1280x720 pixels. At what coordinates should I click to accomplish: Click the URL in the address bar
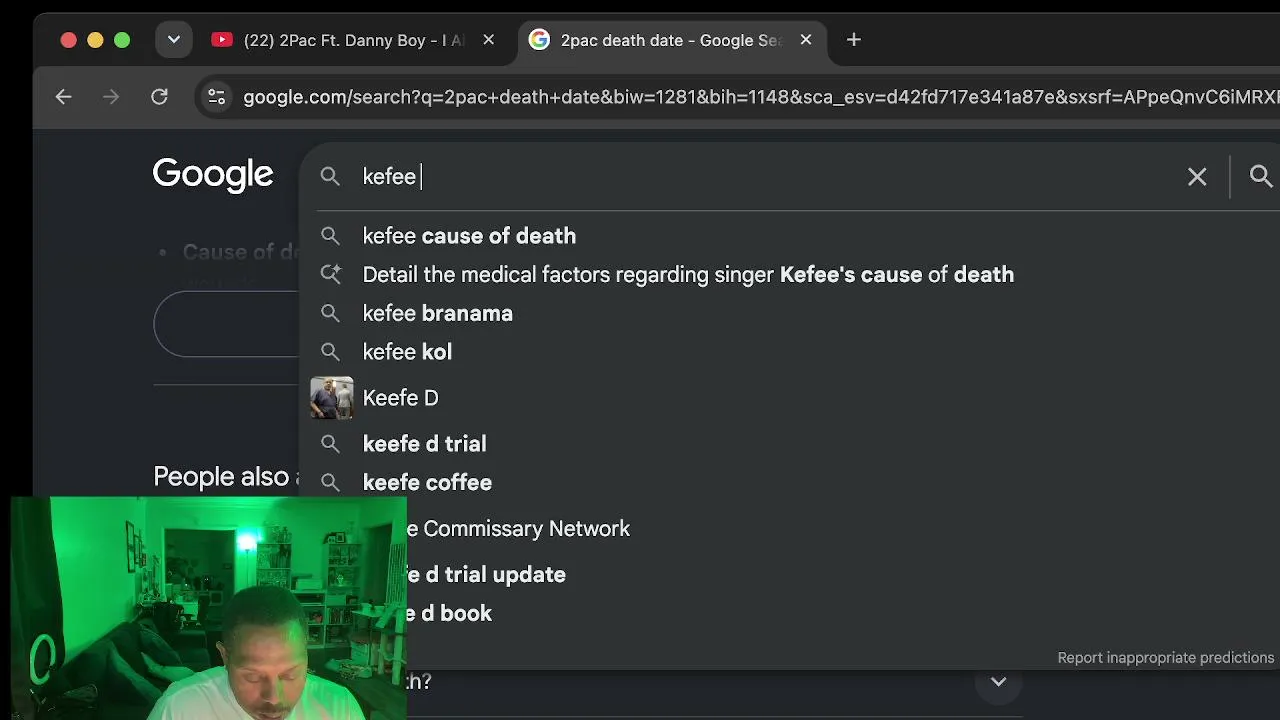click(x=760, y=97)
